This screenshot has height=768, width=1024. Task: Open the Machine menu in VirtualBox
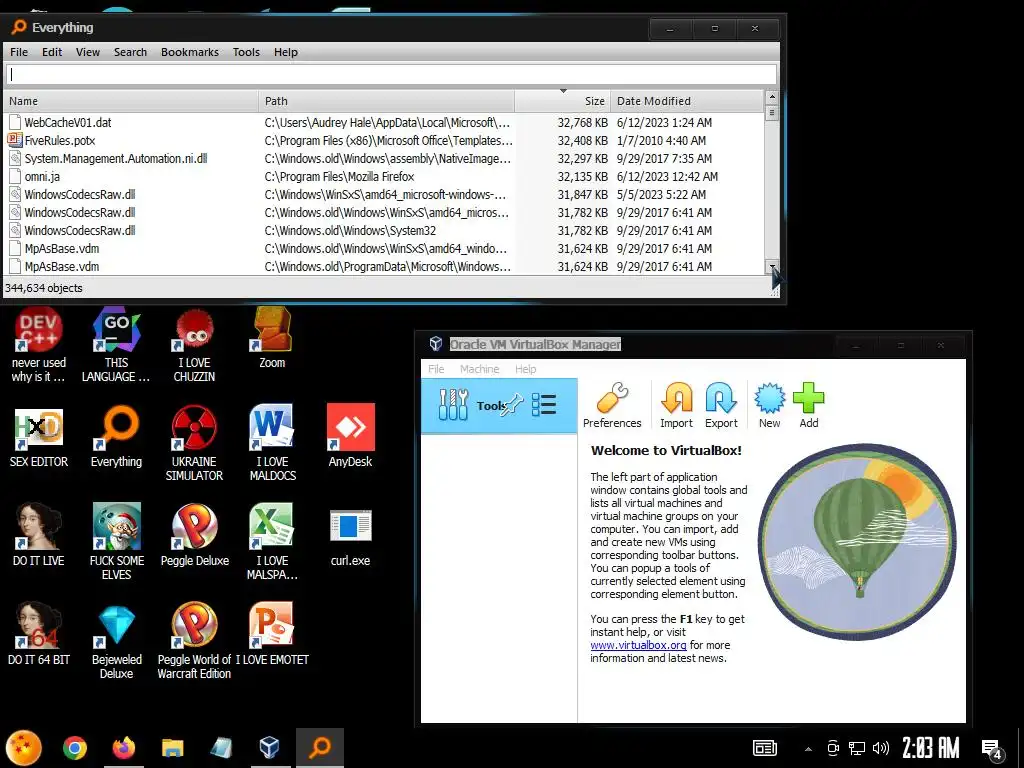[479, 369]
